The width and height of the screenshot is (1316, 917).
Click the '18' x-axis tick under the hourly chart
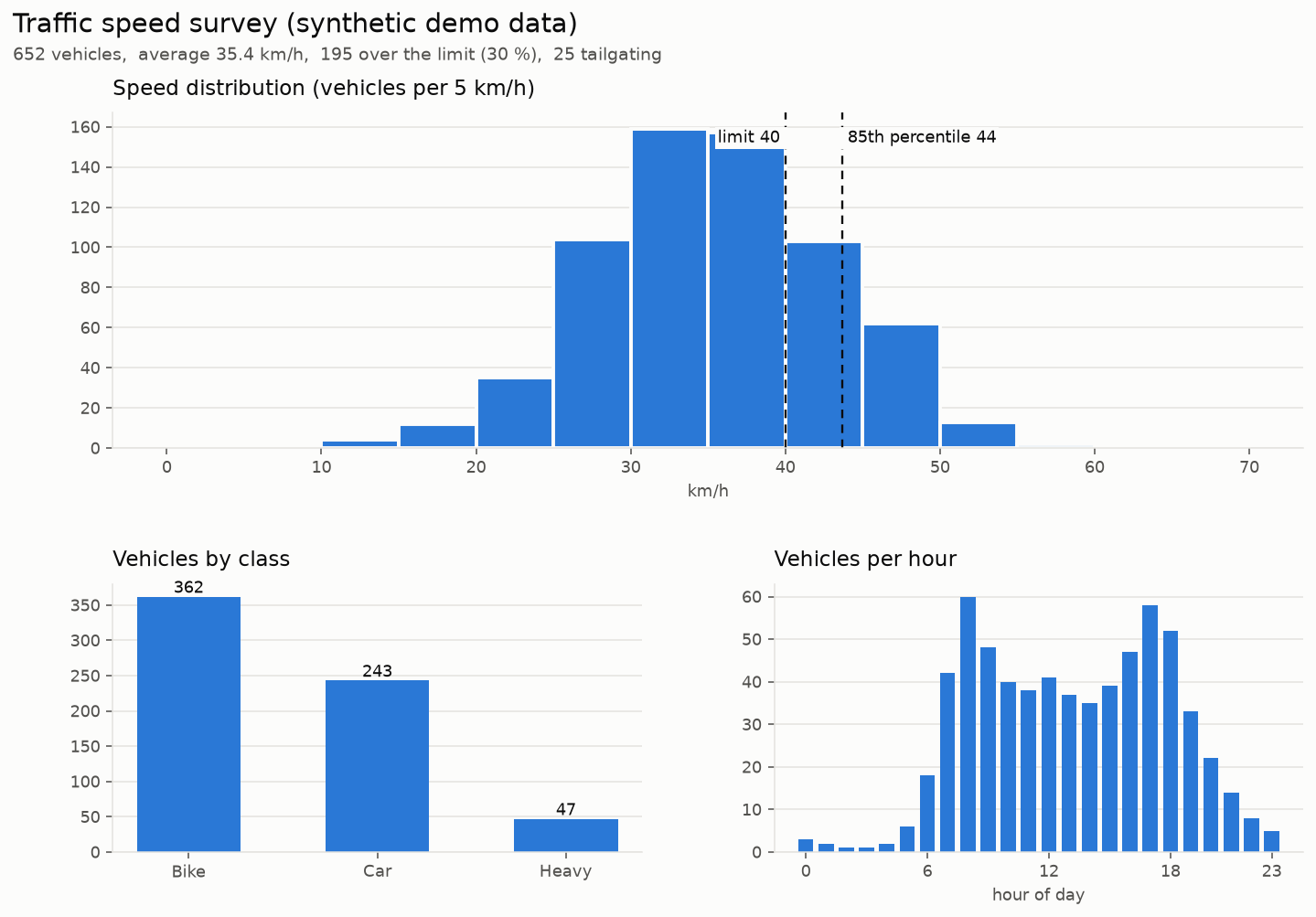point(1171,871)
